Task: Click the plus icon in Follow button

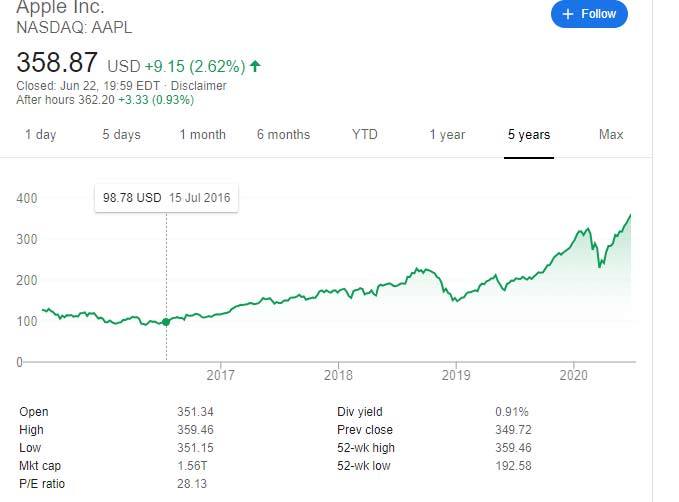Action: (x=568, y=14)
